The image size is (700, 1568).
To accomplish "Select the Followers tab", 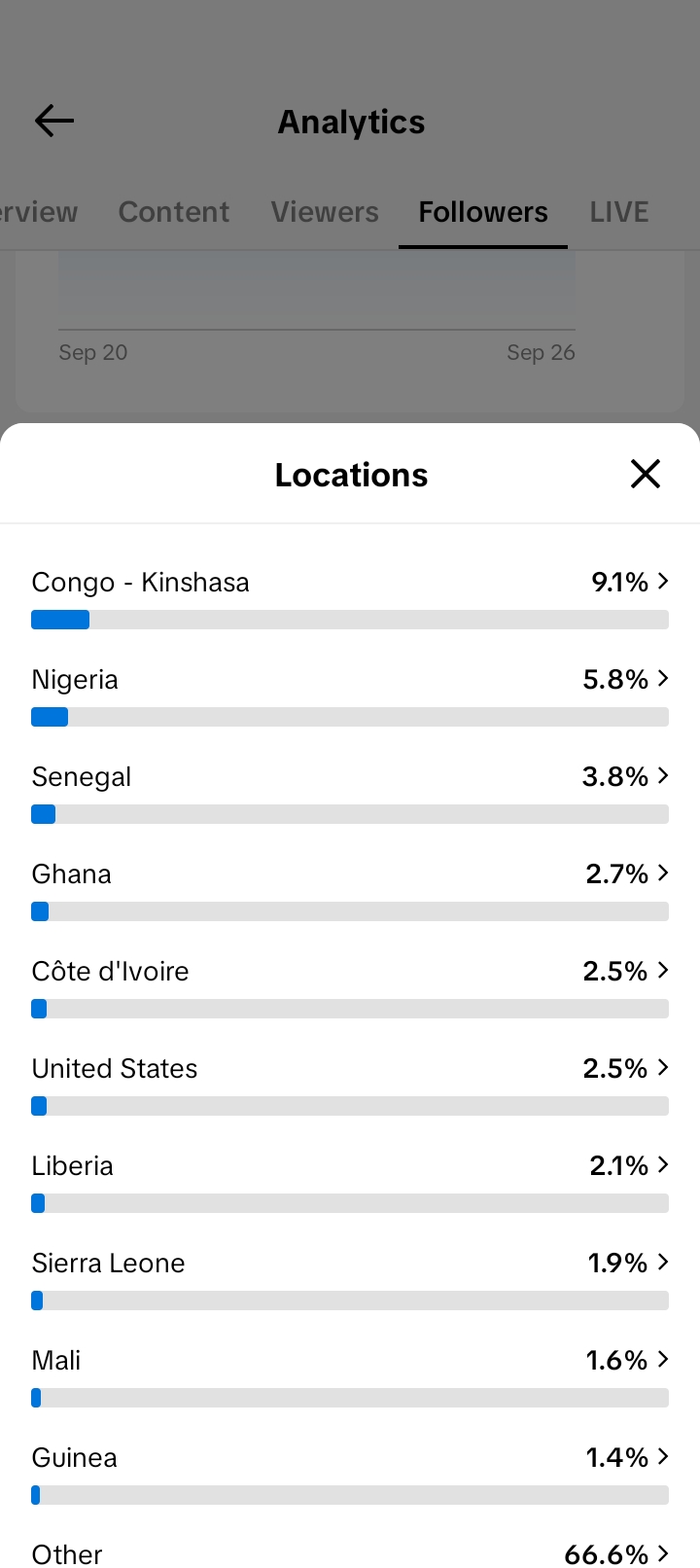I will pyautogui.click(x=483, y=212).
